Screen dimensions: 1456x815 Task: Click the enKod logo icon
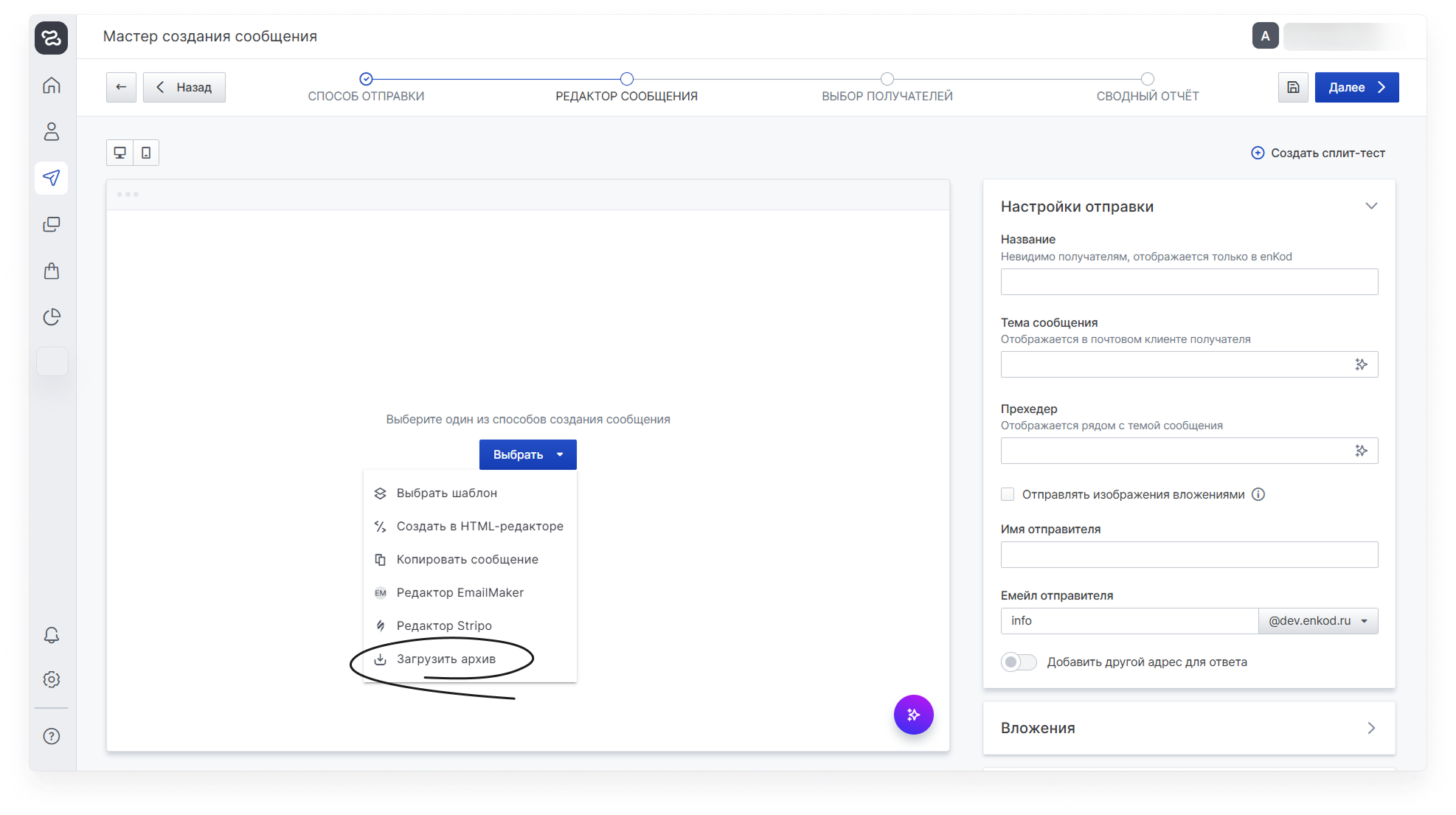(51, 38)
